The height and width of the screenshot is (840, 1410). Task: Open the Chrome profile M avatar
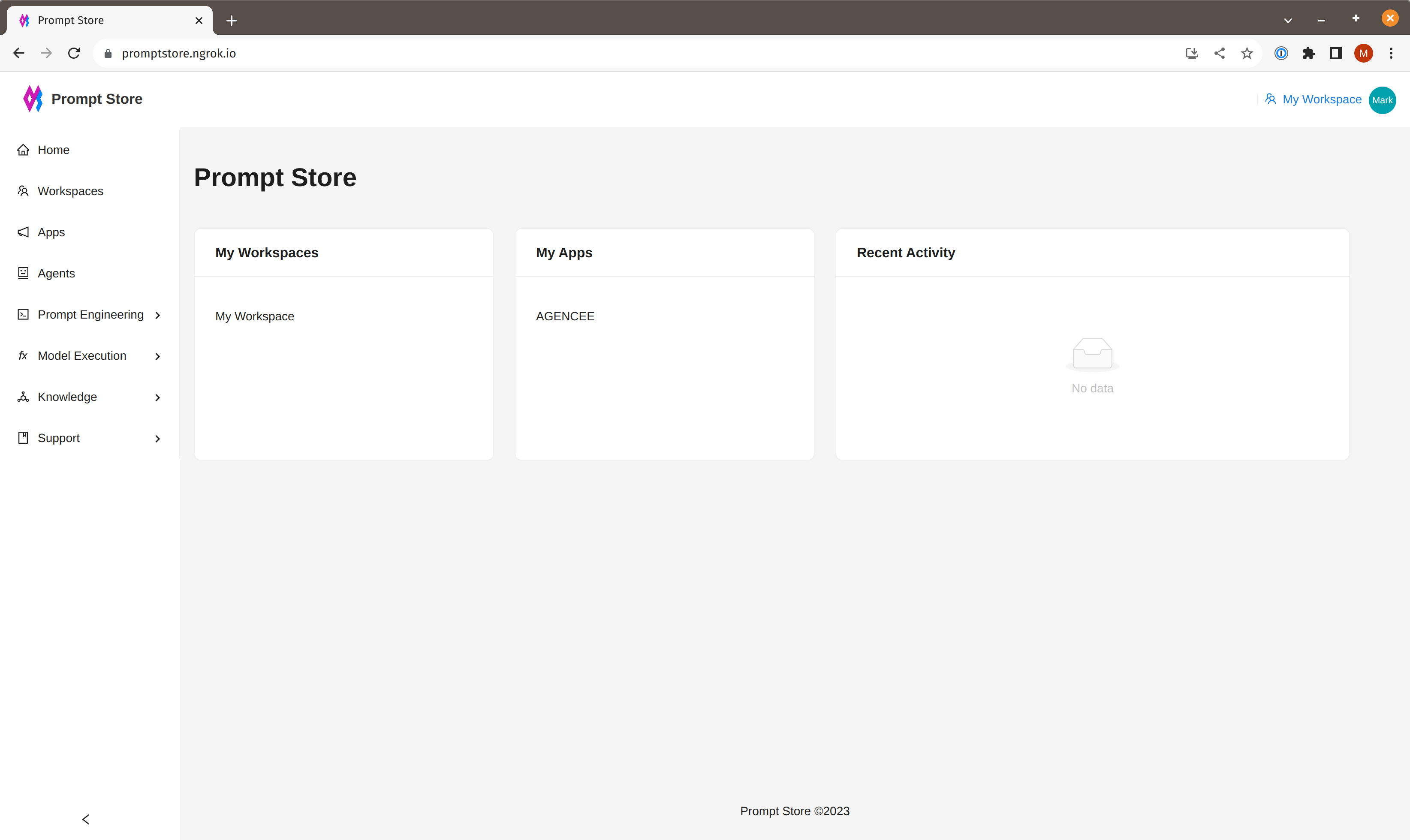coord(1364,53)
